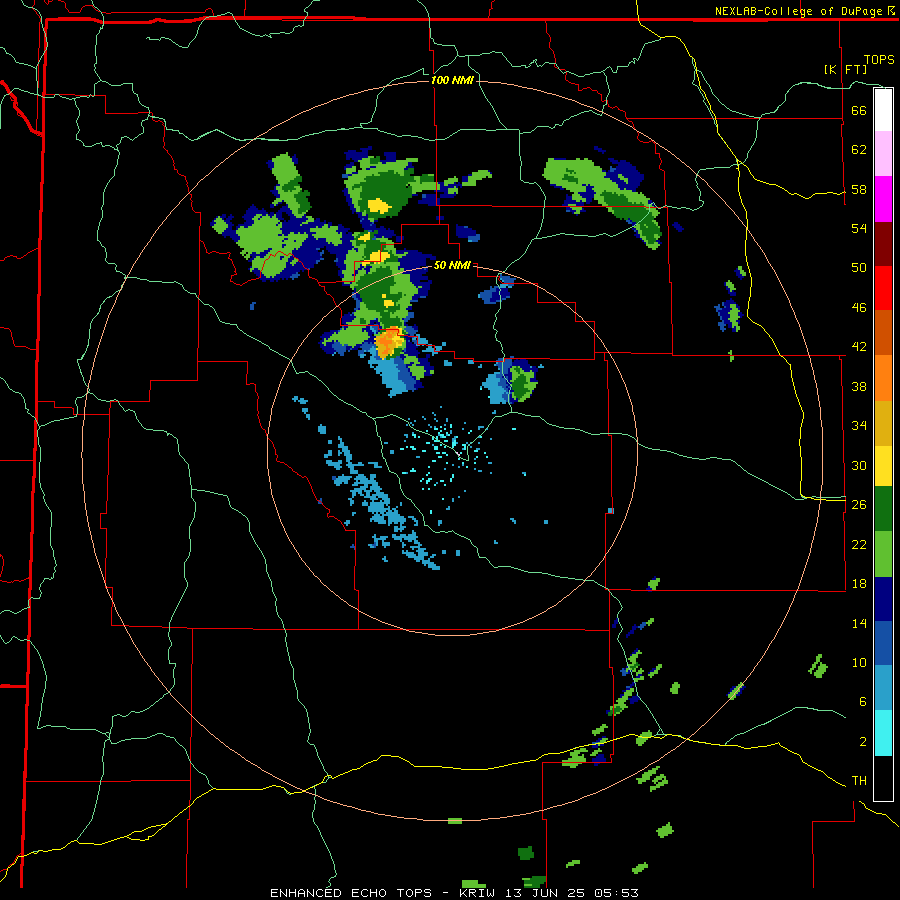This screenshot has height=900, width=900.
Task: Click the legend value 18
Action: [x=859, y=584]
